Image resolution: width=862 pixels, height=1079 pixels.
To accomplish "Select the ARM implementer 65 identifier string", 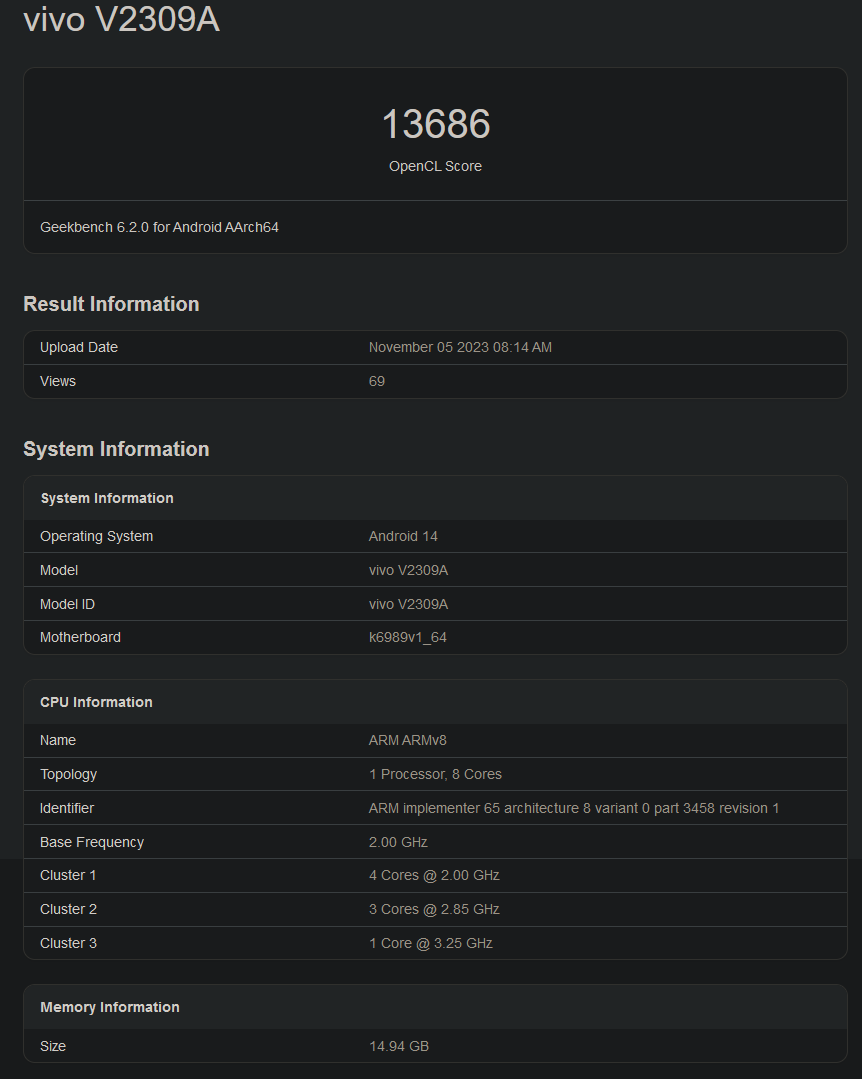I will pyautogui.click(x=574, y=808).
